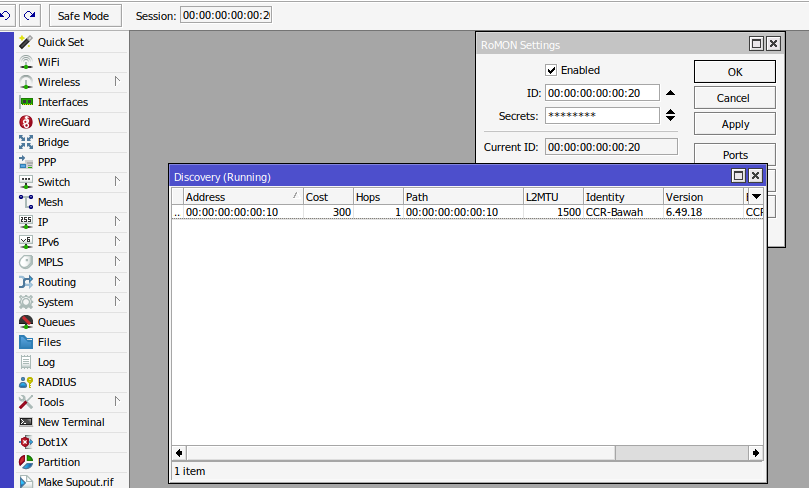Click the Ports button
This screenshot has width=809, height=488.
734,155
